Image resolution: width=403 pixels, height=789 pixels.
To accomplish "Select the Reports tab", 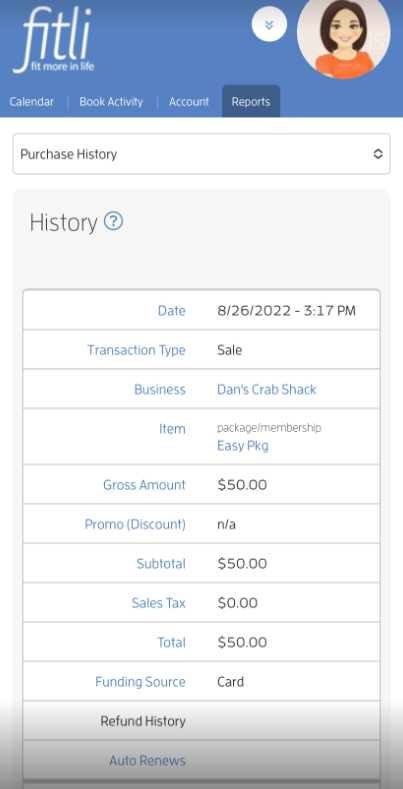I will click(x=251, y=102).
